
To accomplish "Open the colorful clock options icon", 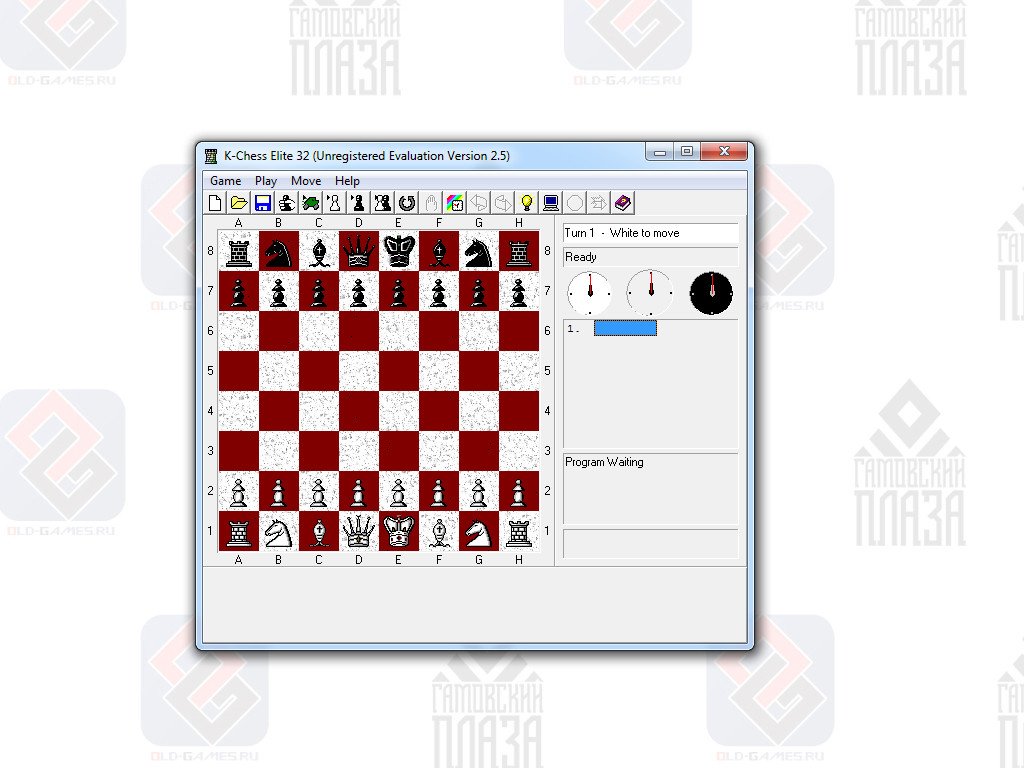I will coord(455,203).
